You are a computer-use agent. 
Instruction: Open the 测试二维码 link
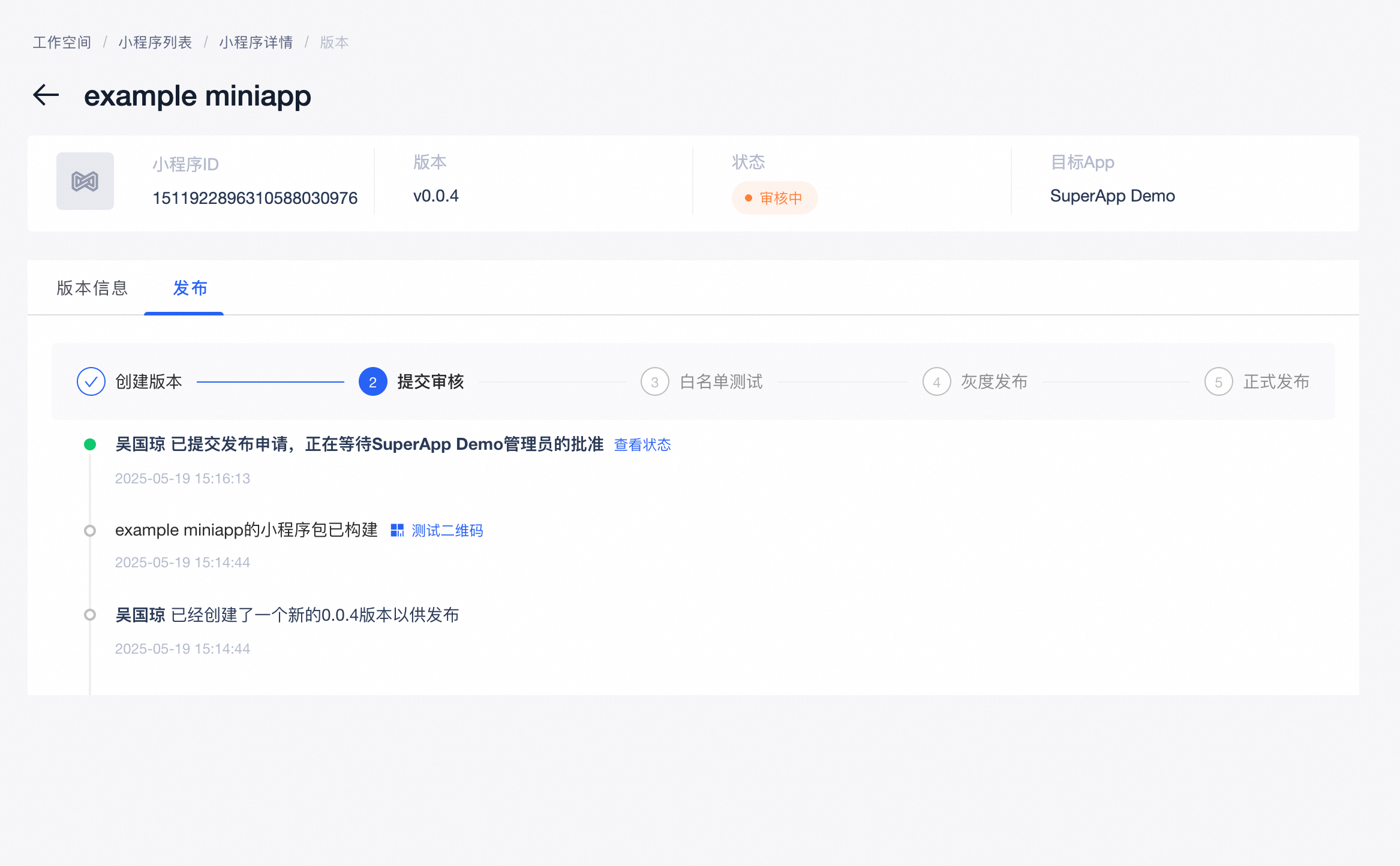(x=447, y=530)
